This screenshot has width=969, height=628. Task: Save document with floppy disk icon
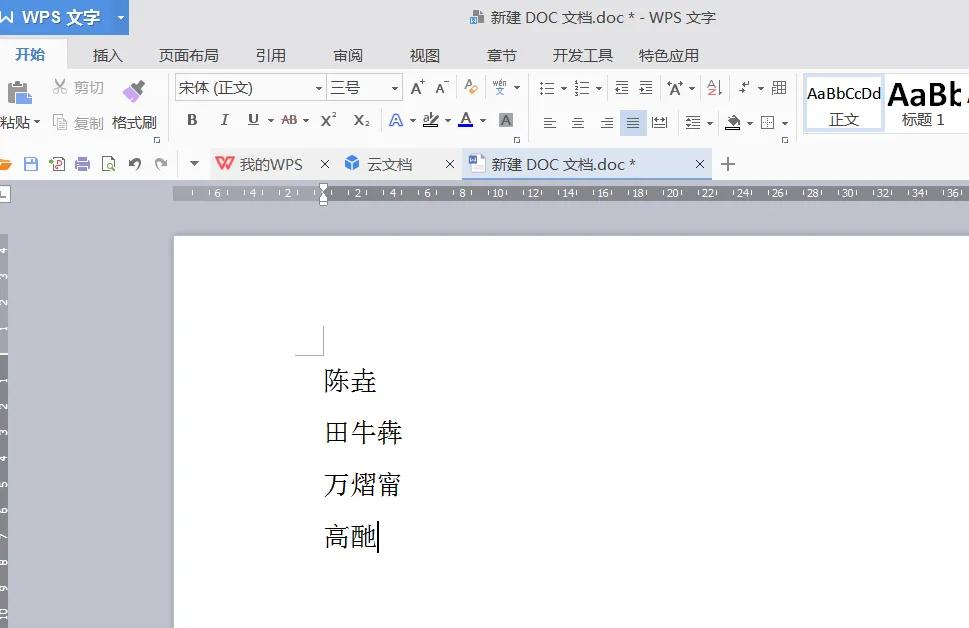[30, 164]
